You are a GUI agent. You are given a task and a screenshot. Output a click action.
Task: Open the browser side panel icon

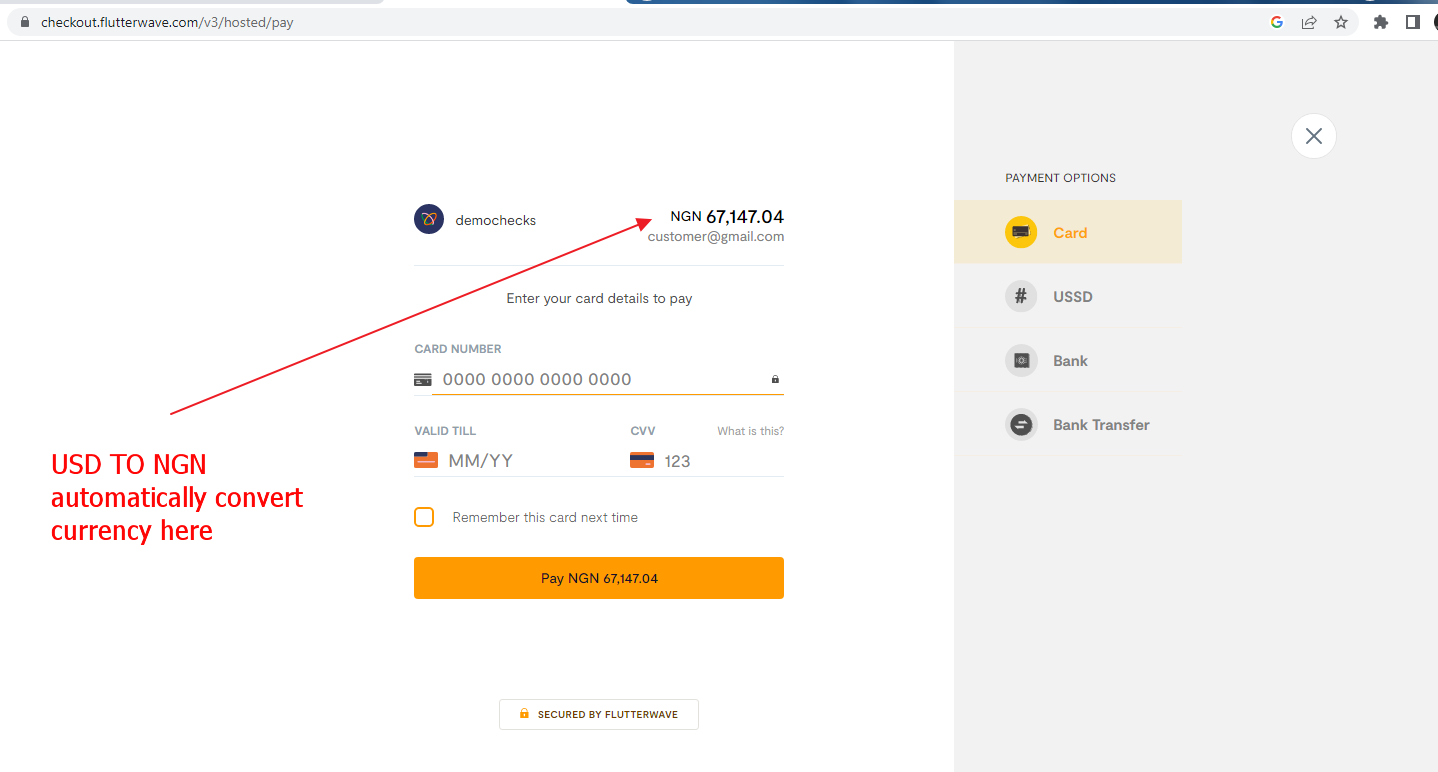(x=1413, y=22)
